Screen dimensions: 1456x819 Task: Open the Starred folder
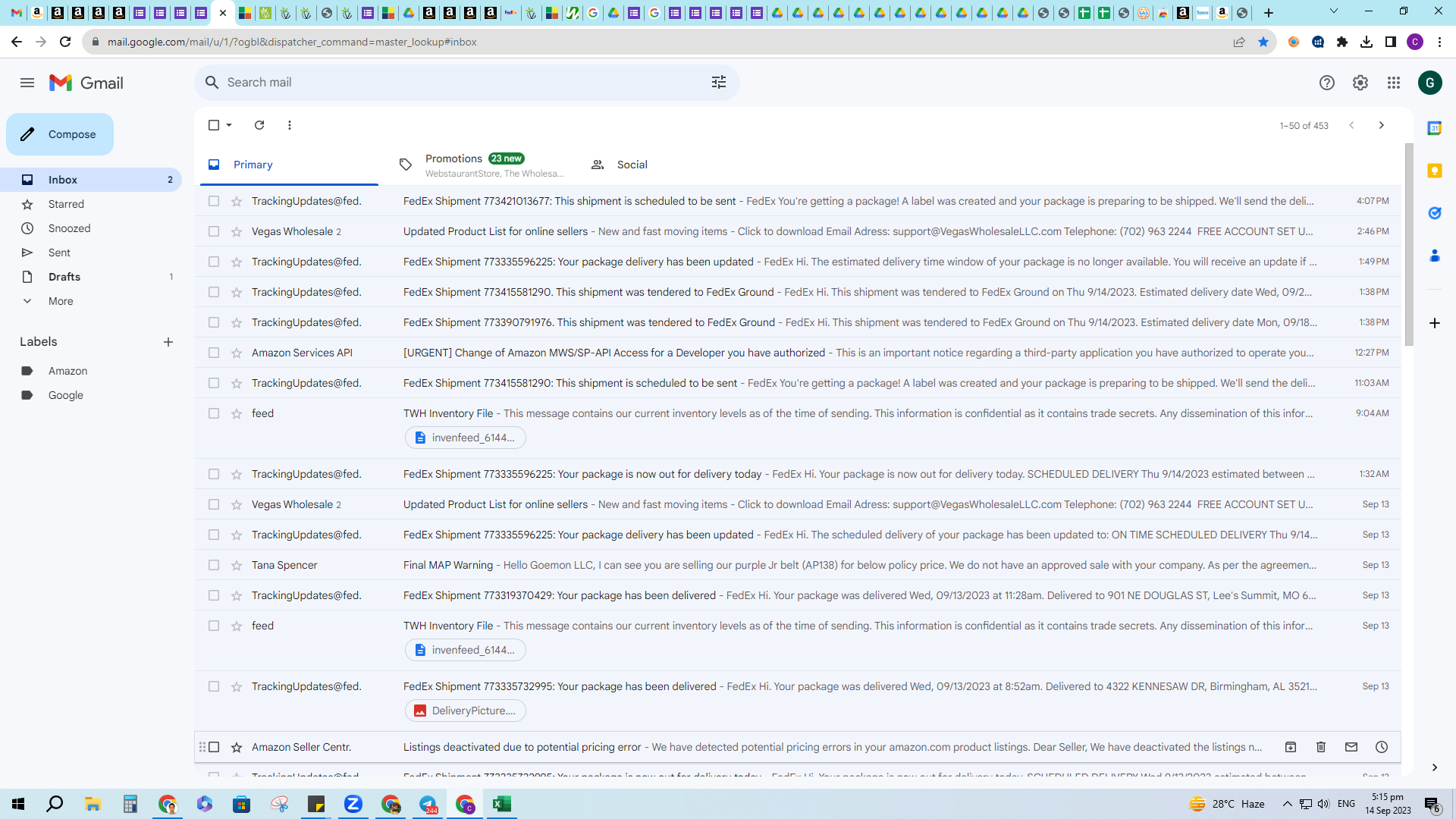point(91,204)
